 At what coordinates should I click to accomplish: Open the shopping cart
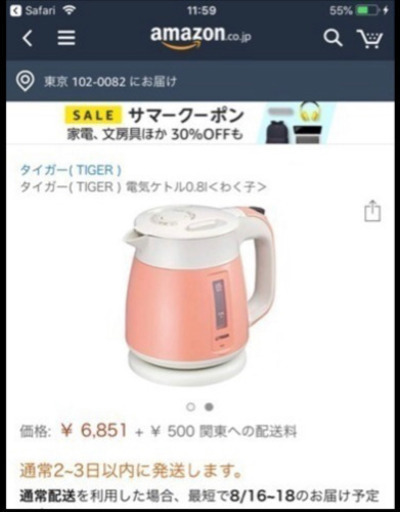pyautogui.click(x=370, y=39)
